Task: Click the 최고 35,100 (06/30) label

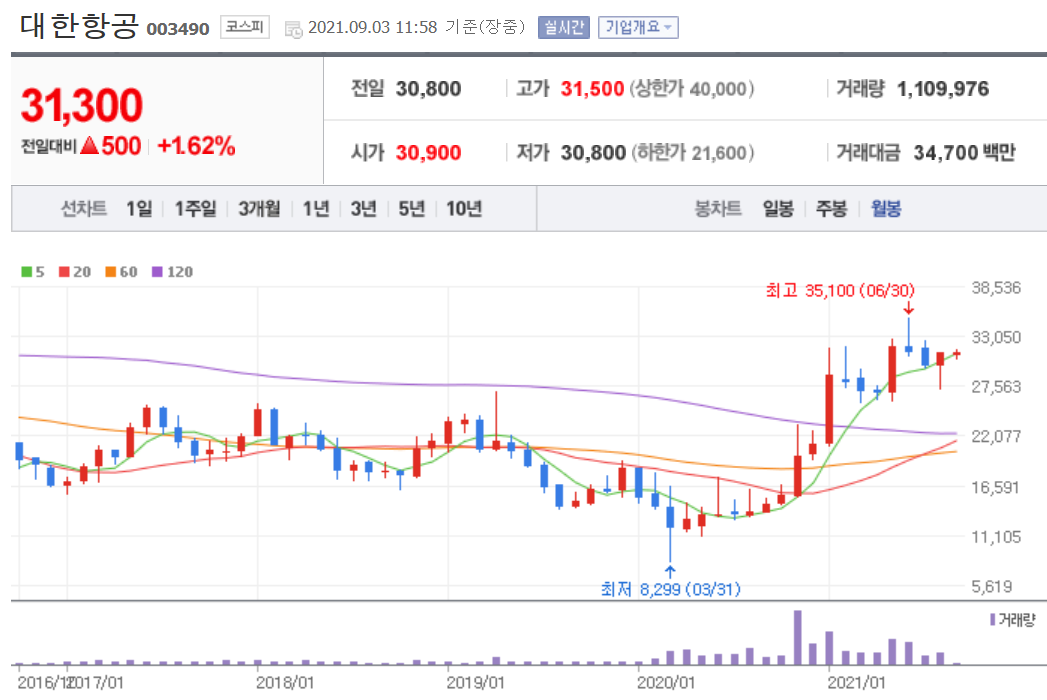Action: (840, 291)
